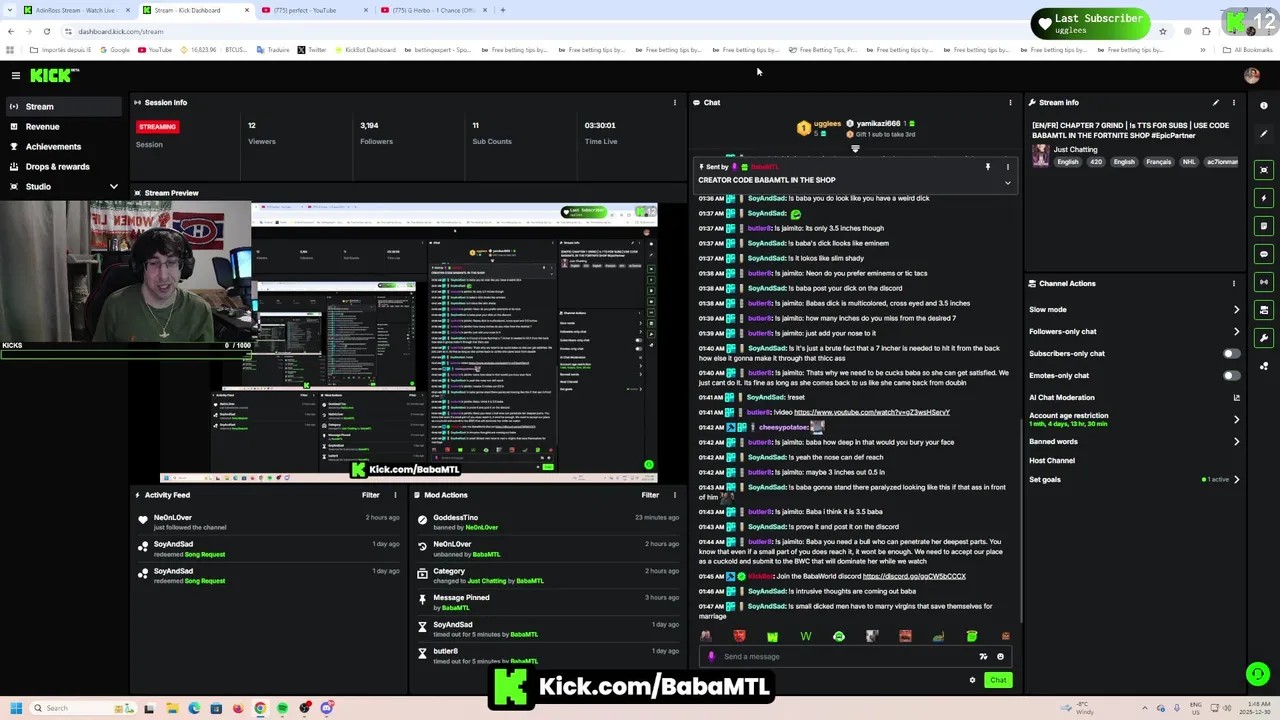Toggle the wrench widget icon in right rail
Screen dimensions: 1280x720
click(x=1264, y=338)
